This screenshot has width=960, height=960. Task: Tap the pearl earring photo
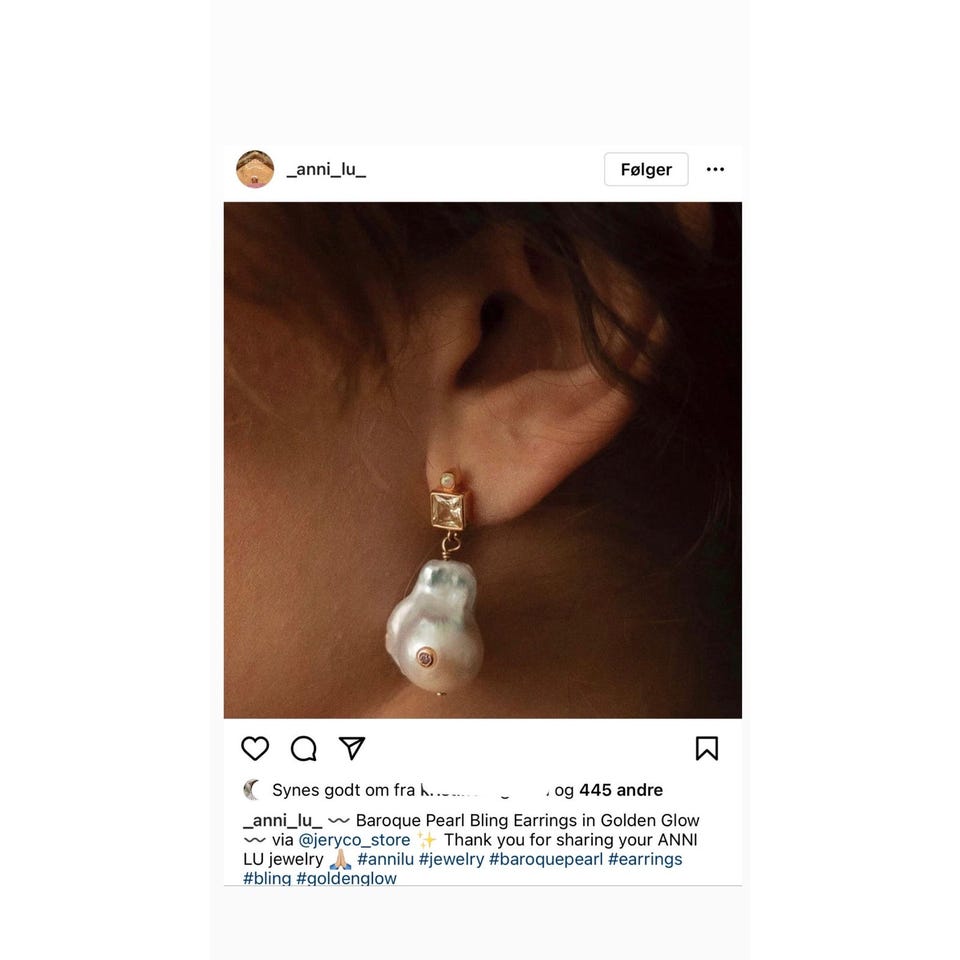point(482,460)
